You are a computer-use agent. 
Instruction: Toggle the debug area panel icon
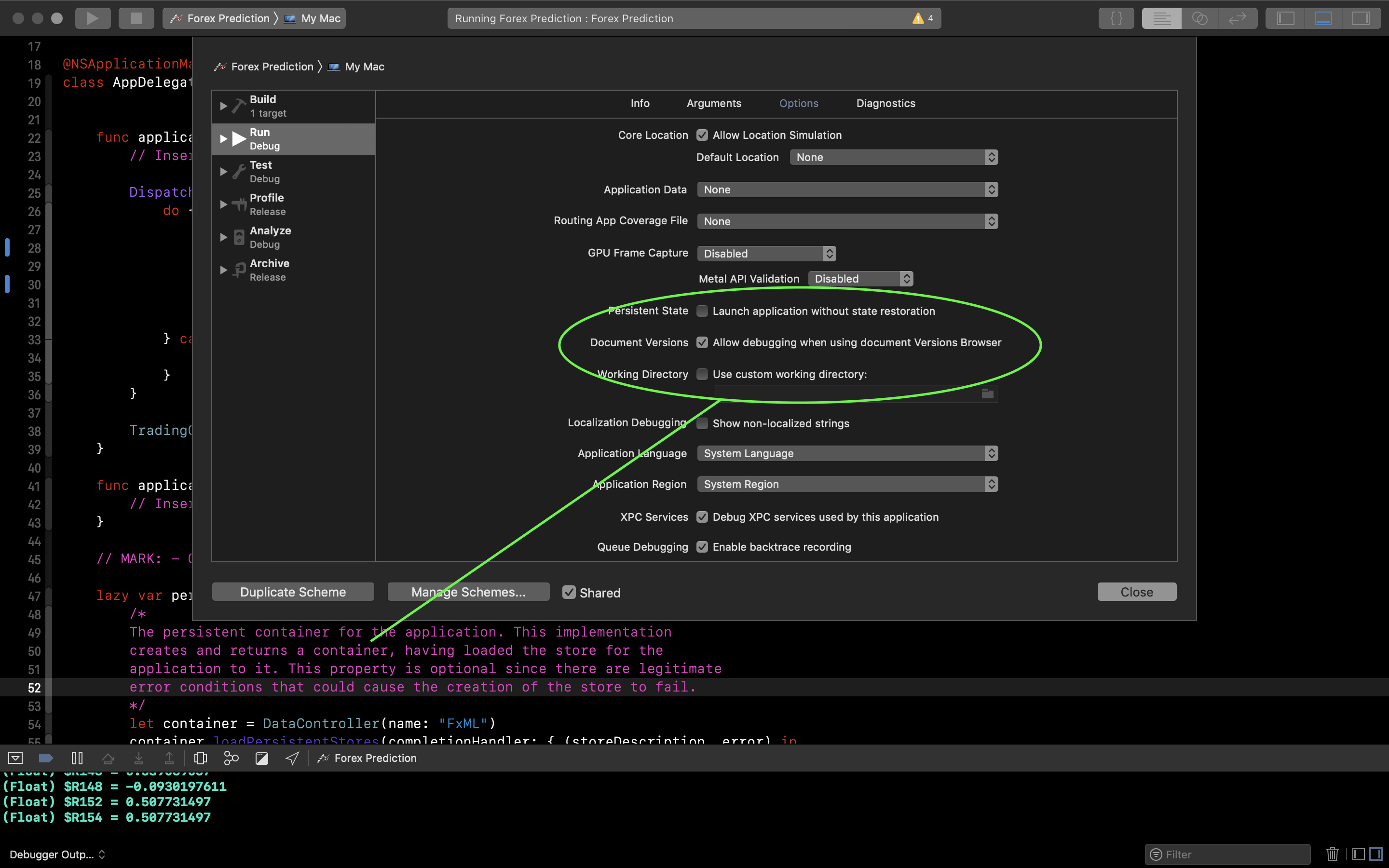[x=1323, y=18]
